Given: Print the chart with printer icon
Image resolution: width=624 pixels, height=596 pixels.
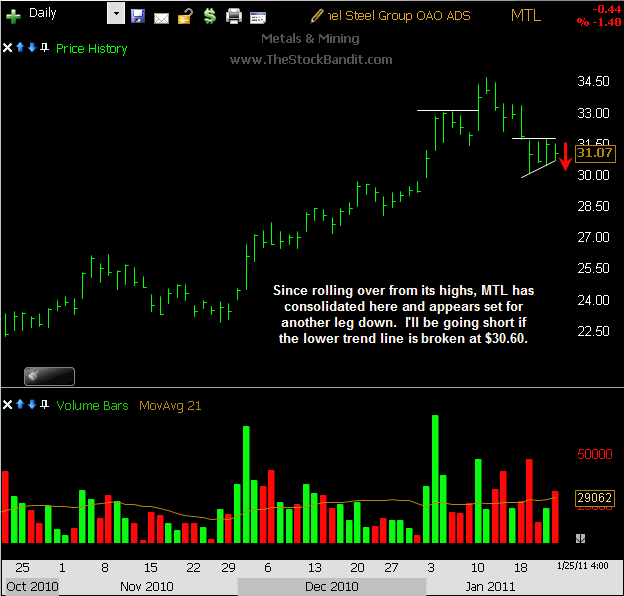Looking at the screenshot, I should (234, 16).
